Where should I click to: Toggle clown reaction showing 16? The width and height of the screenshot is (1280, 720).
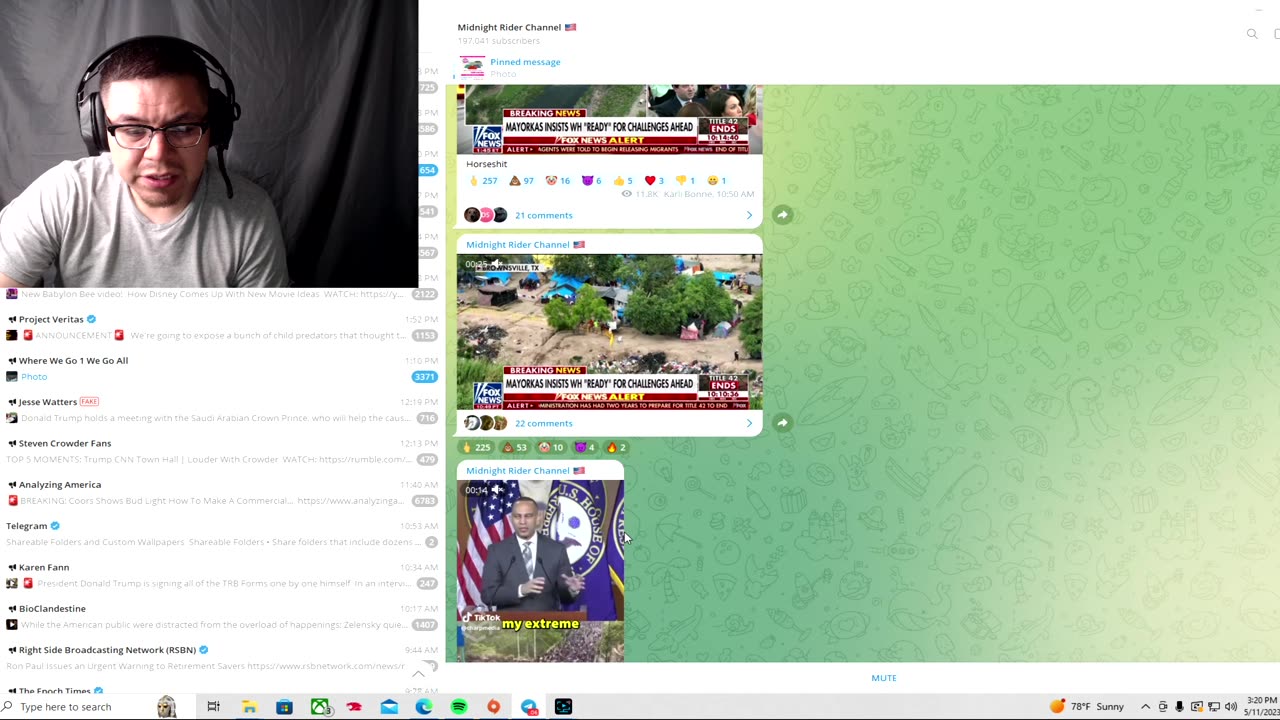557,181
